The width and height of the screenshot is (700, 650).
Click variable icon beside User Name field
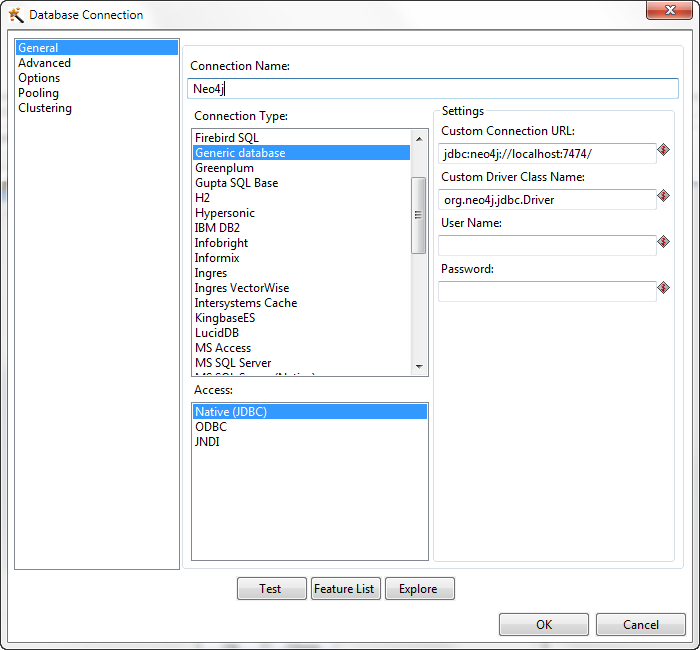pyautogui.click(x=663, y=242)
